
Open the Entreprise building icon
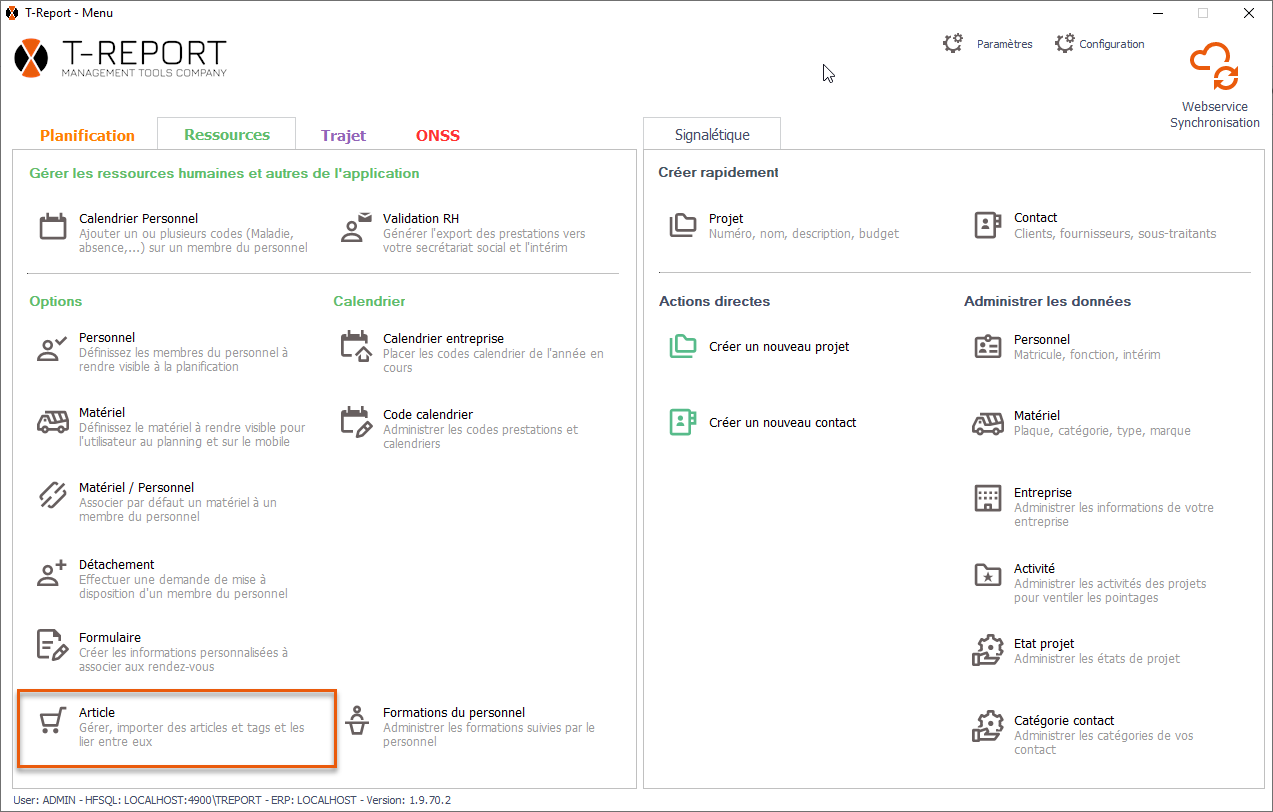tap(987, 499)
